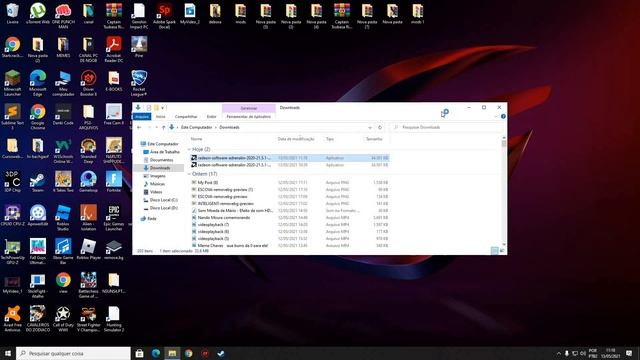The image size is (640, 360).
Task: Select Rede in navigation pane
Action: (x=148, y=219)
